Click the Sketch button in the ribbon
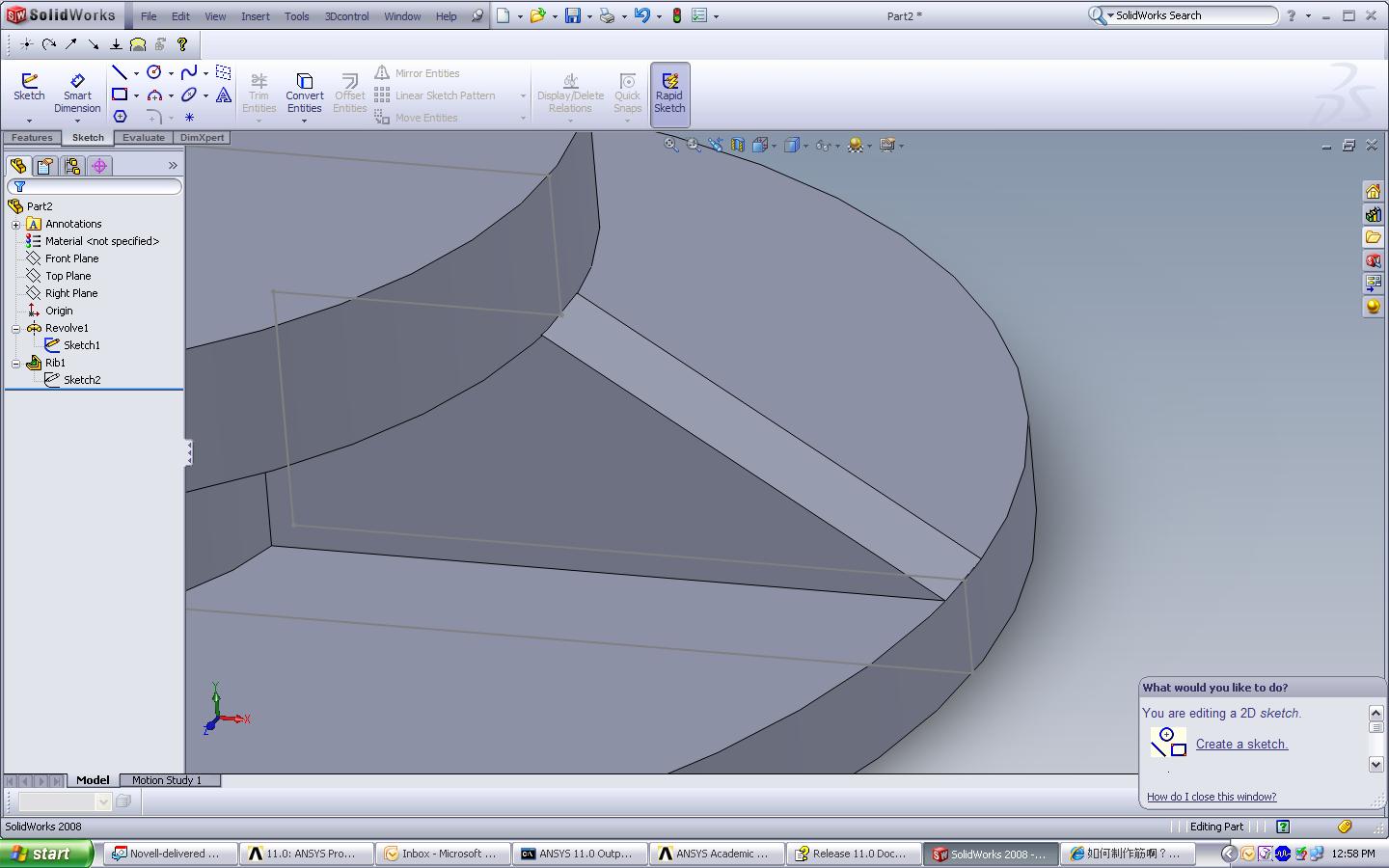Image resolution: width=1389 pixels, height=868 pixels. coord(29,87)
